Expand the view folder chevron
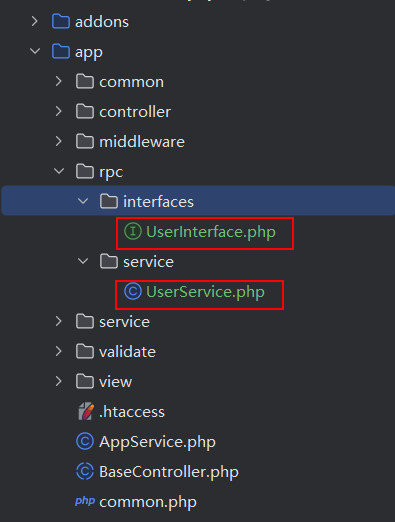The image size is (395, 522). click(59, 382)
